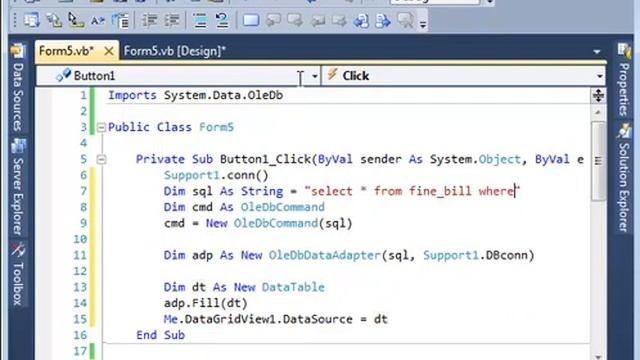Click 'Form5' class name on line 3

tap(216, 127)
